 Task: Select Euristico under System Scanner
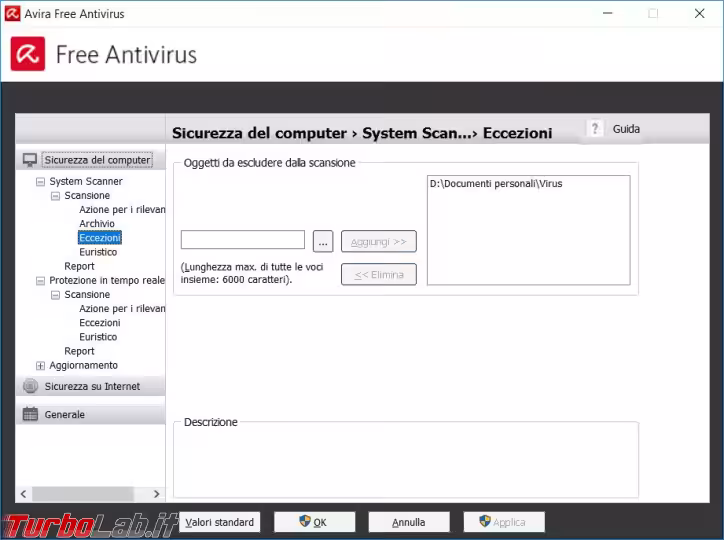(98, 252)
